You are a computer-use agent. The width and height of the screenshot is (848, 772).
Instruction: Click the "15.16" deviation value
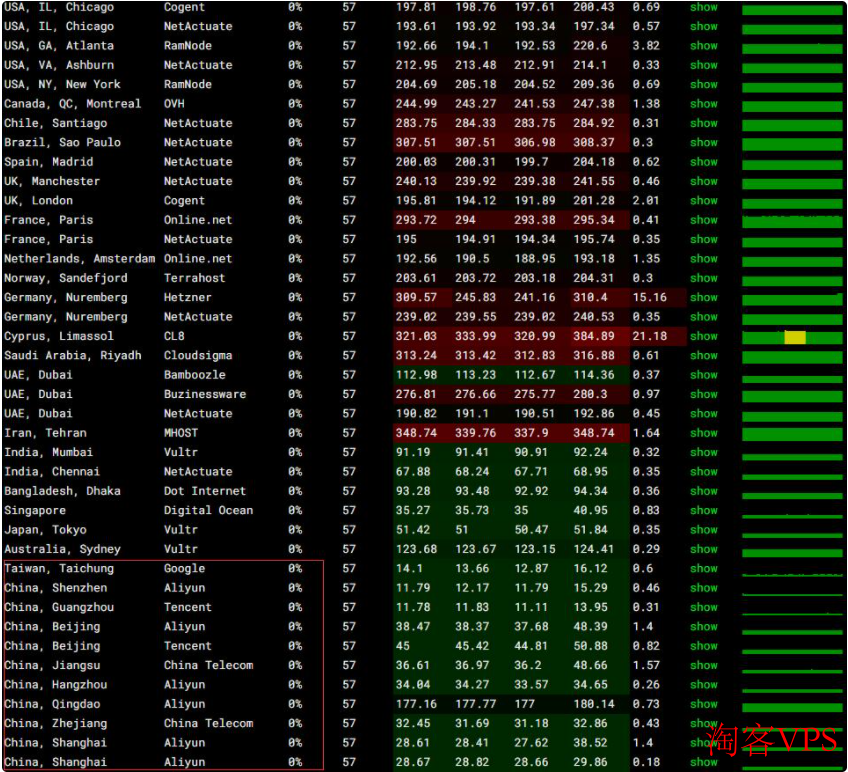point(650,298)
